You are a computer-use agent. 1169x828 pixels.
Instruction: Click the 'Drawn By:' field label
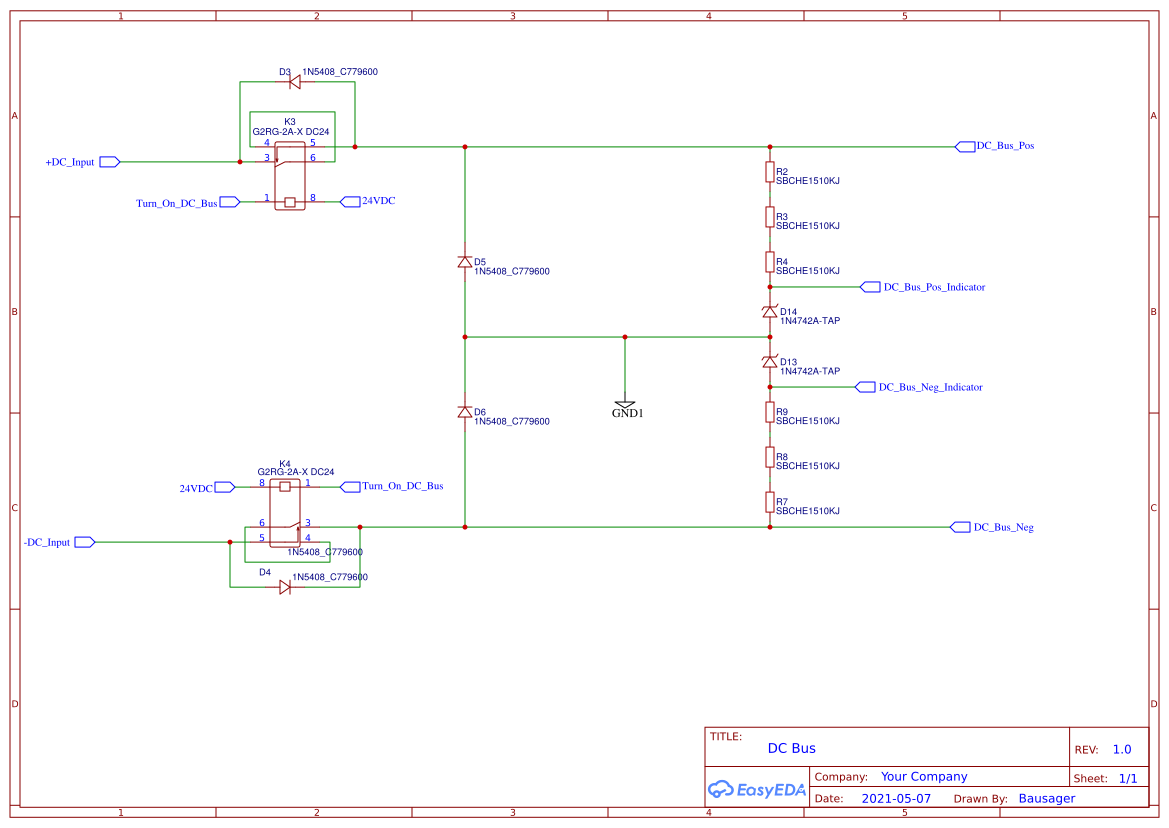[x=980, y=798]
